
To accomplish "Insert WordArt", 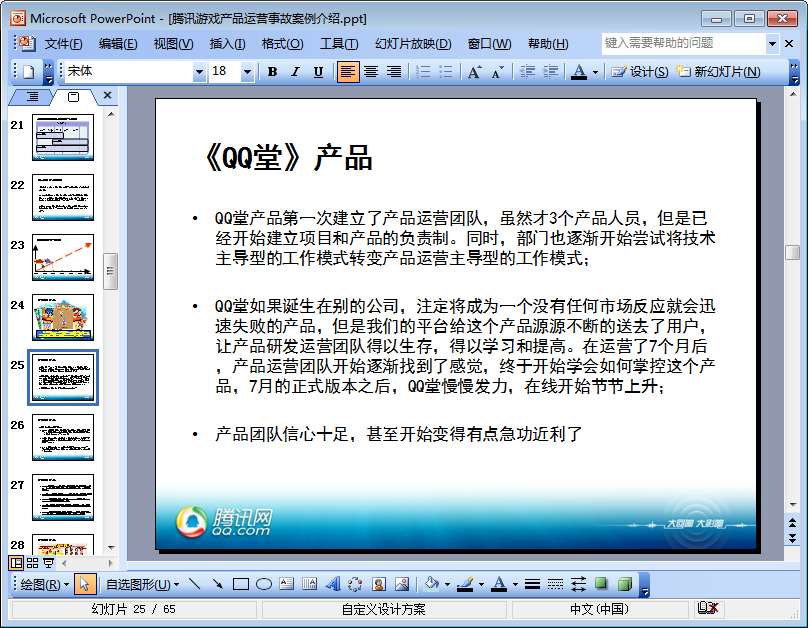I will click(333, 584).
